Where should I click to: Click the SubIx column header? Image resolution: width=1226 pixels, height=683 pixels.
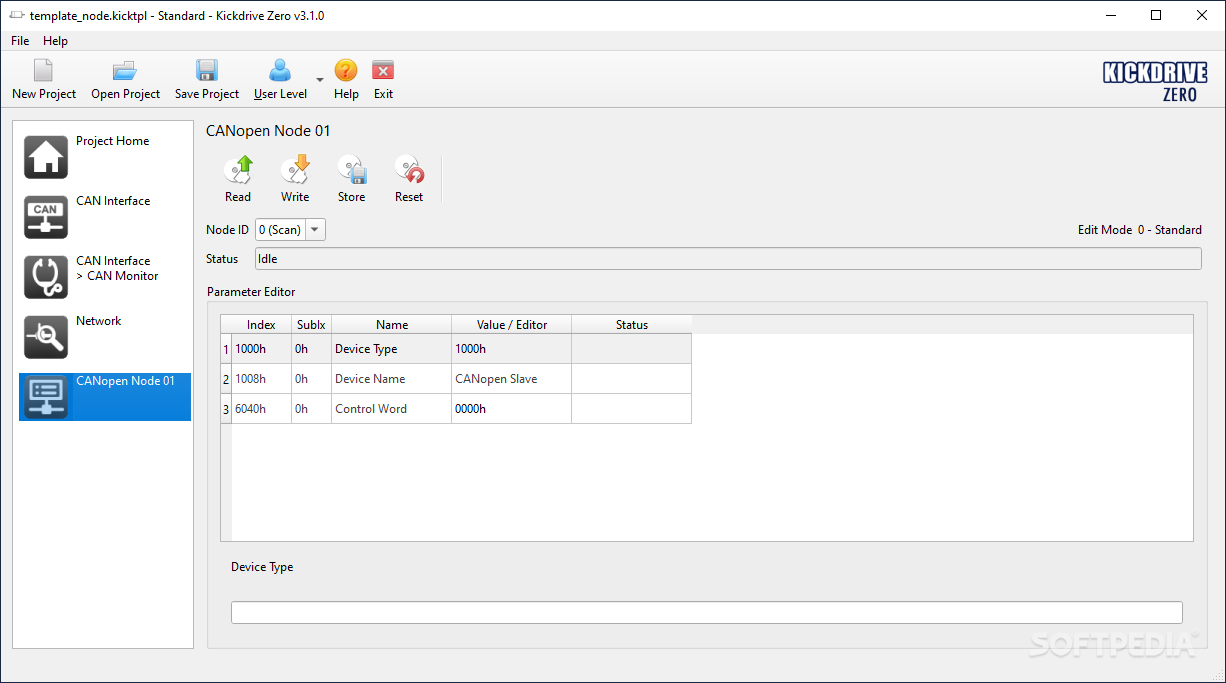pyautogui.click(x=311, y=325)
